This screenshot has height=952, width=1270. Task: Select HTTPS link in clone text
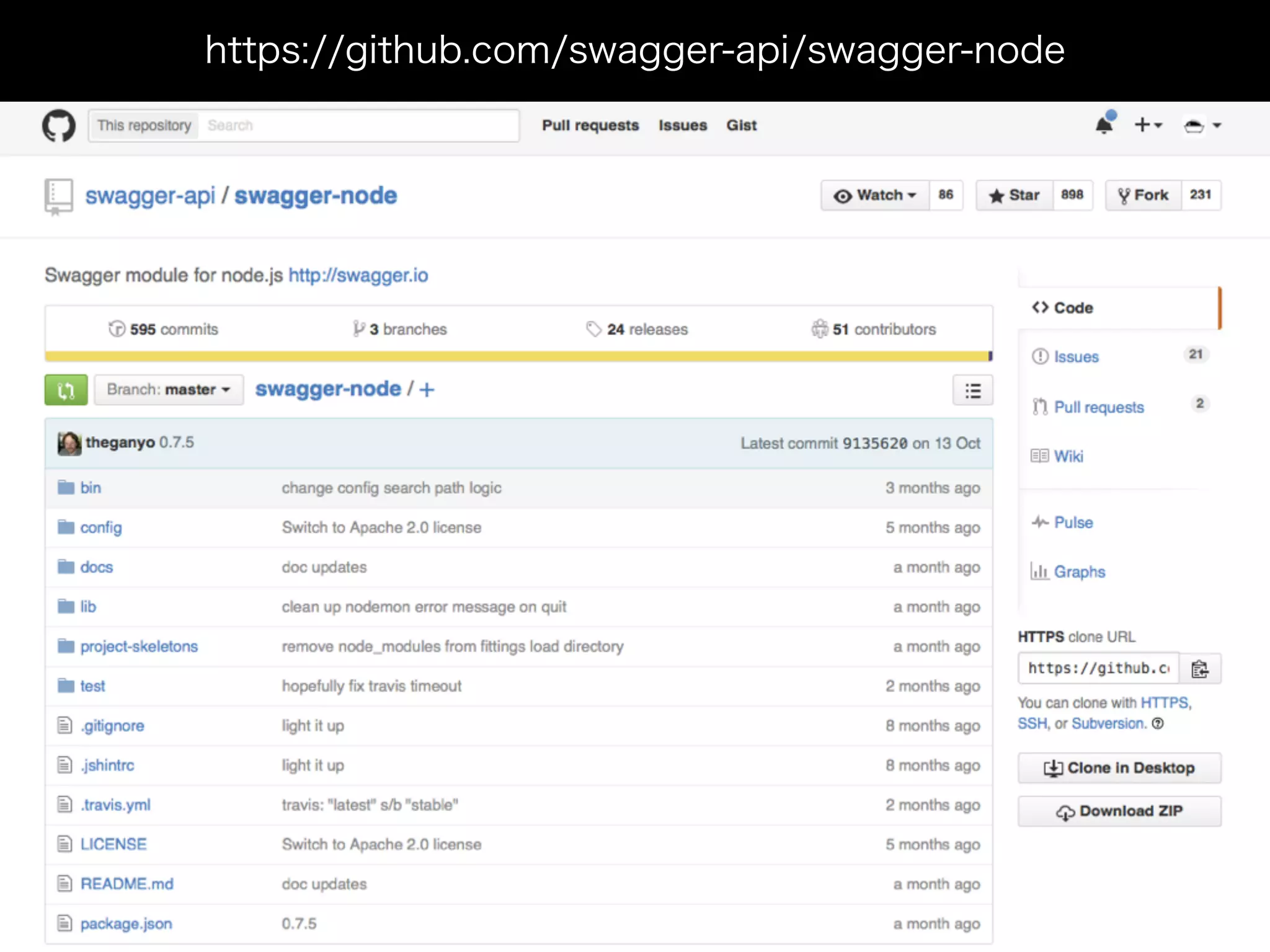1165,702
